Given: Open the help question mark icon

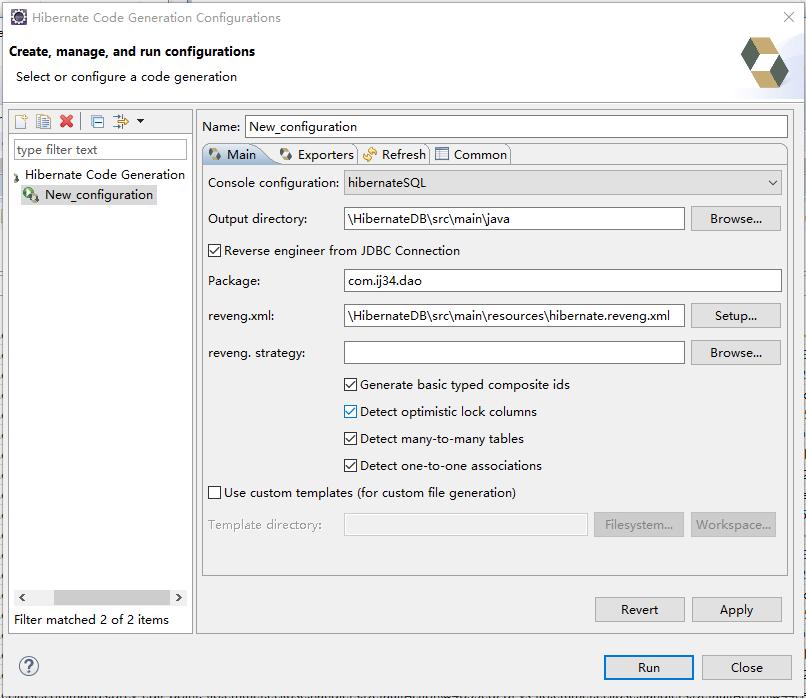Looking at the screenshot, I should [x=29, y=666].
